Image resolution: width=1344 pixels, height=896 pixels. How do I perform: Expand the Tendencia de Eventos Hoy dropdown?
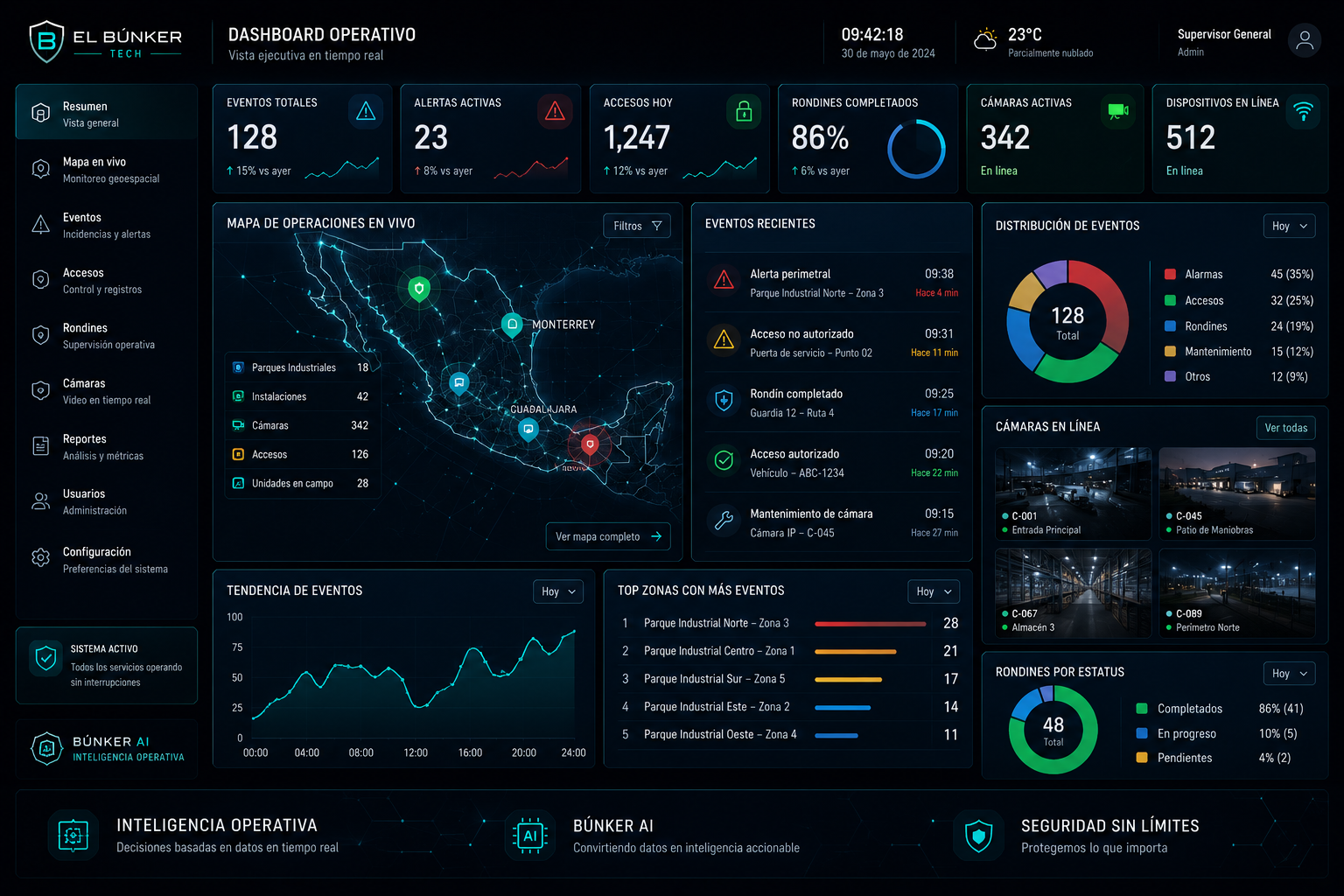tap(558, 591)
